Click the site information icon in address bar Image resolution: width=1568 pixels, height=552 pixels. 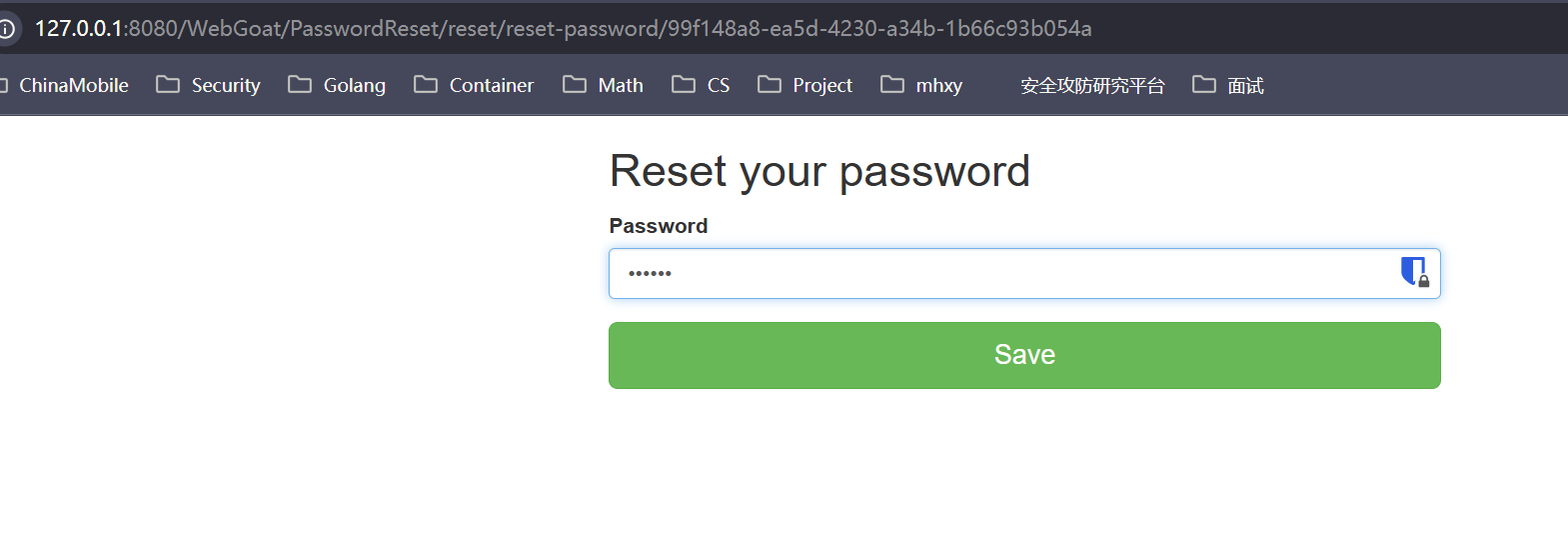6,28
